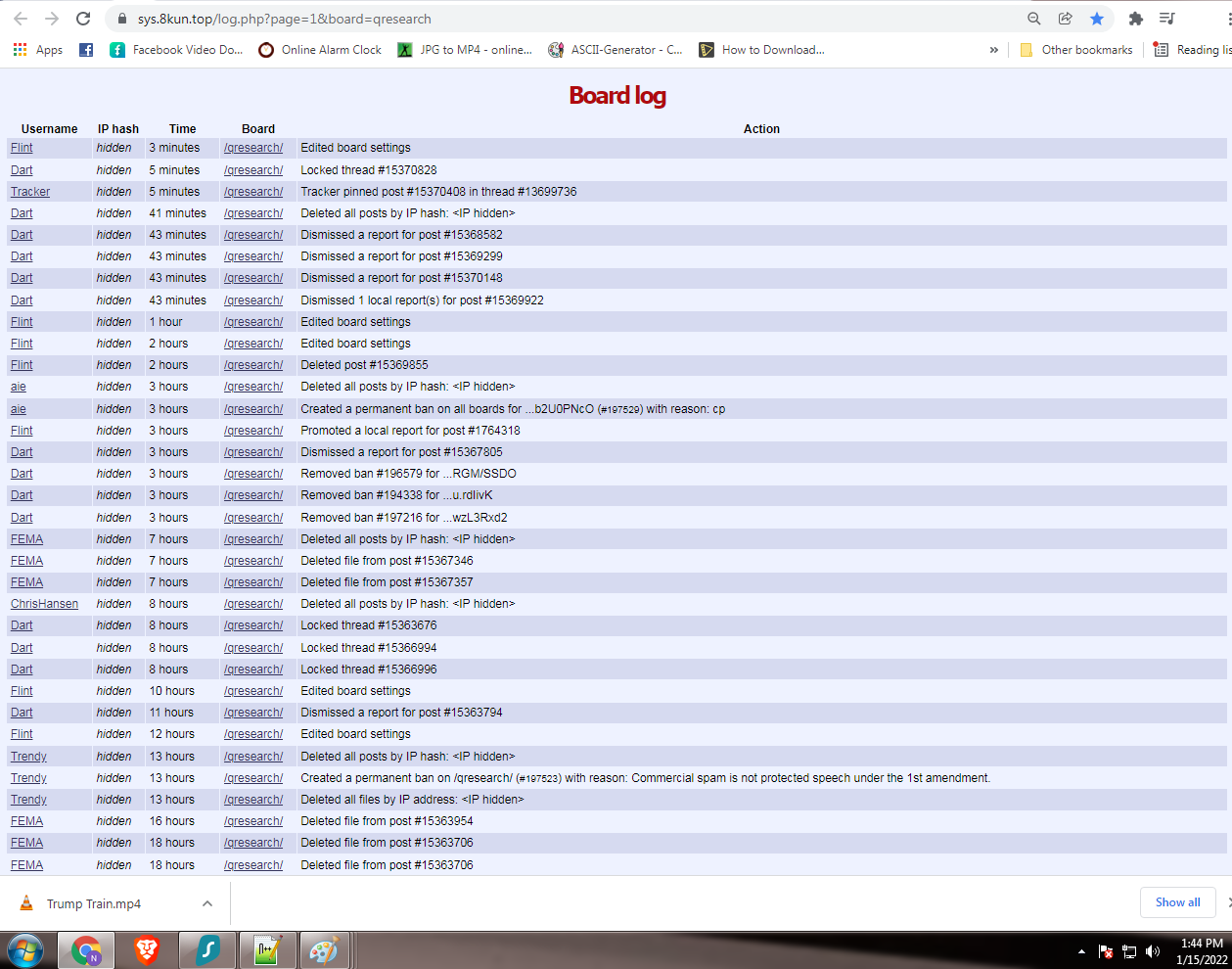Open the How to Download bookmark

click(761, 50)
